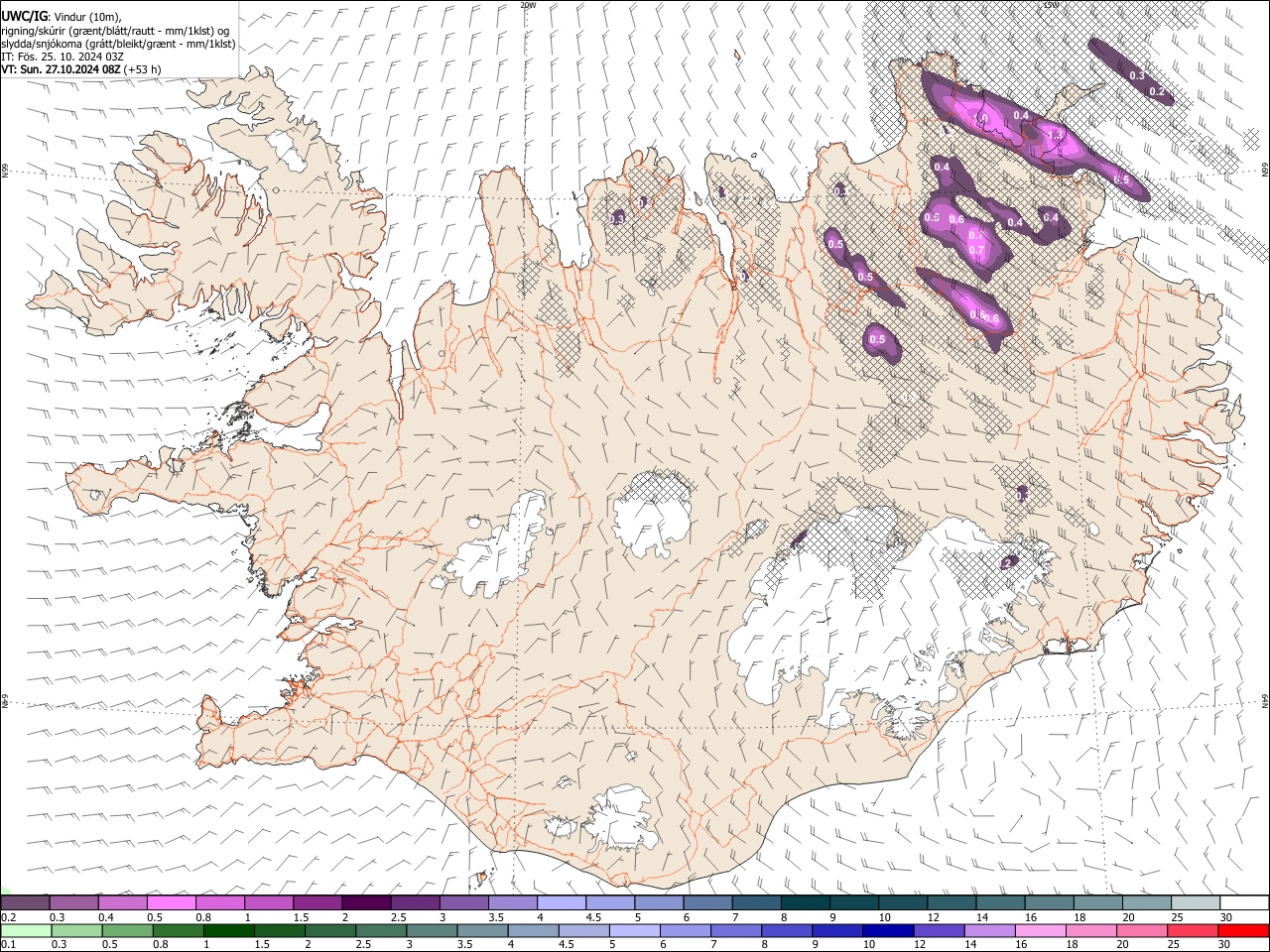Viewport: 1270px width, 952px height.
Task: Click the pale periwinkle snow swatch between 4 and 4.5
Action: (x=562, y=902)
